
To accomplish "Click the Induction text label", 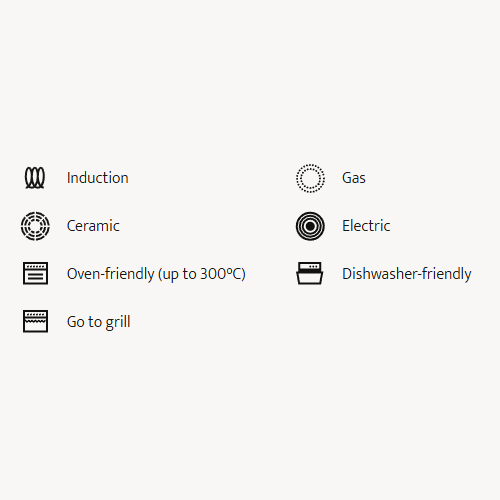I will (98, 178).
